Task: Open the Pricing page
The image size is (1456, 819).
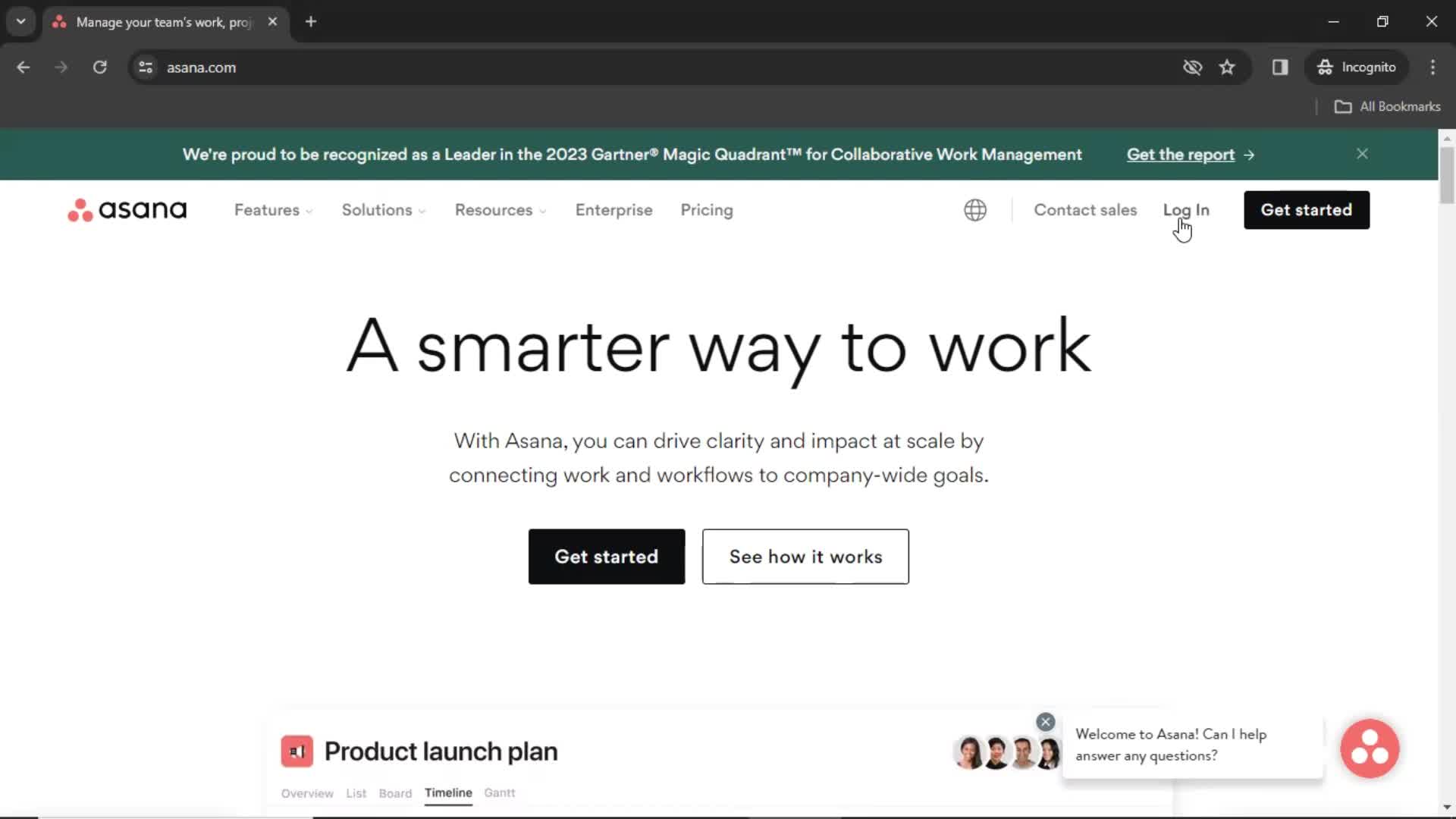Action: click(707, 209)
